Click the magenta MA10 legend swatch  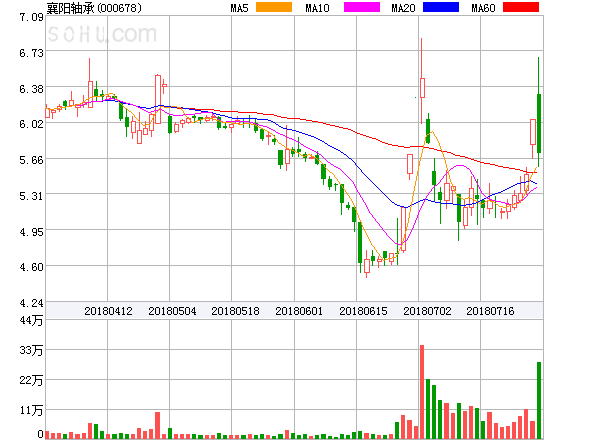pos(362,7)
